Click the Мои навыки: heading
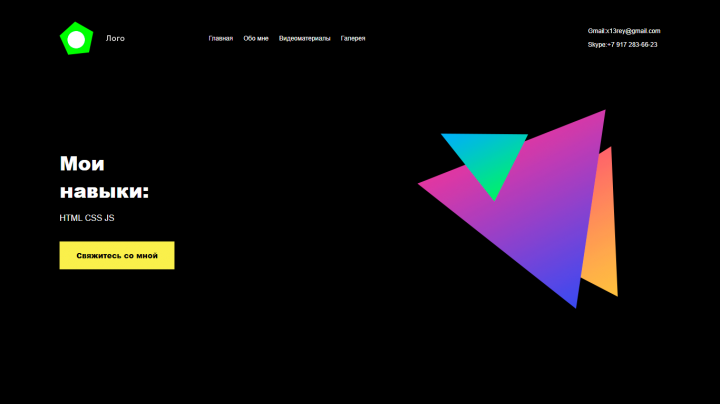The height and width of the screenshot is (404, 720). (104, 177)
